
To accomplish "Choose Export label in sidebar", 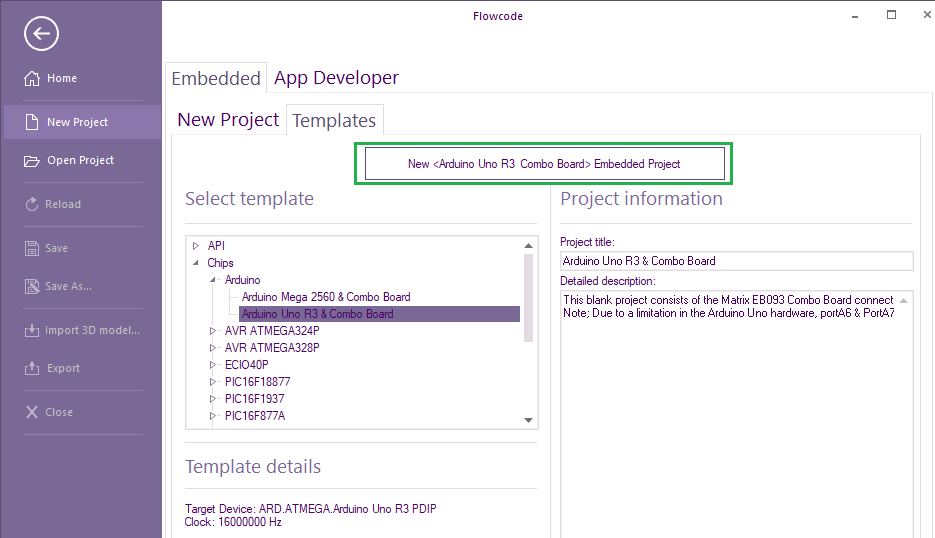I will (x=63, y=368).
